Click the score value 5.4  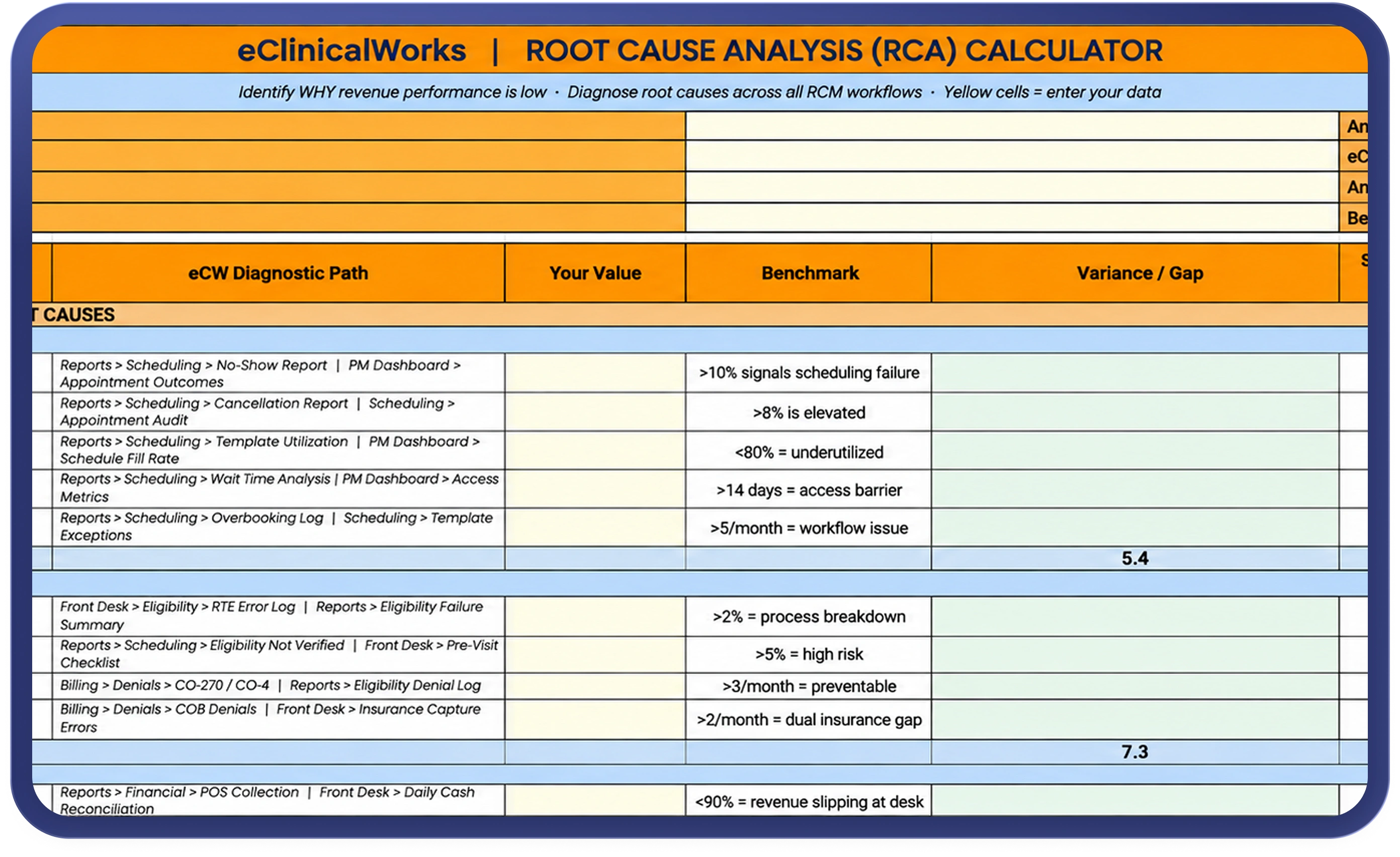1134,558
